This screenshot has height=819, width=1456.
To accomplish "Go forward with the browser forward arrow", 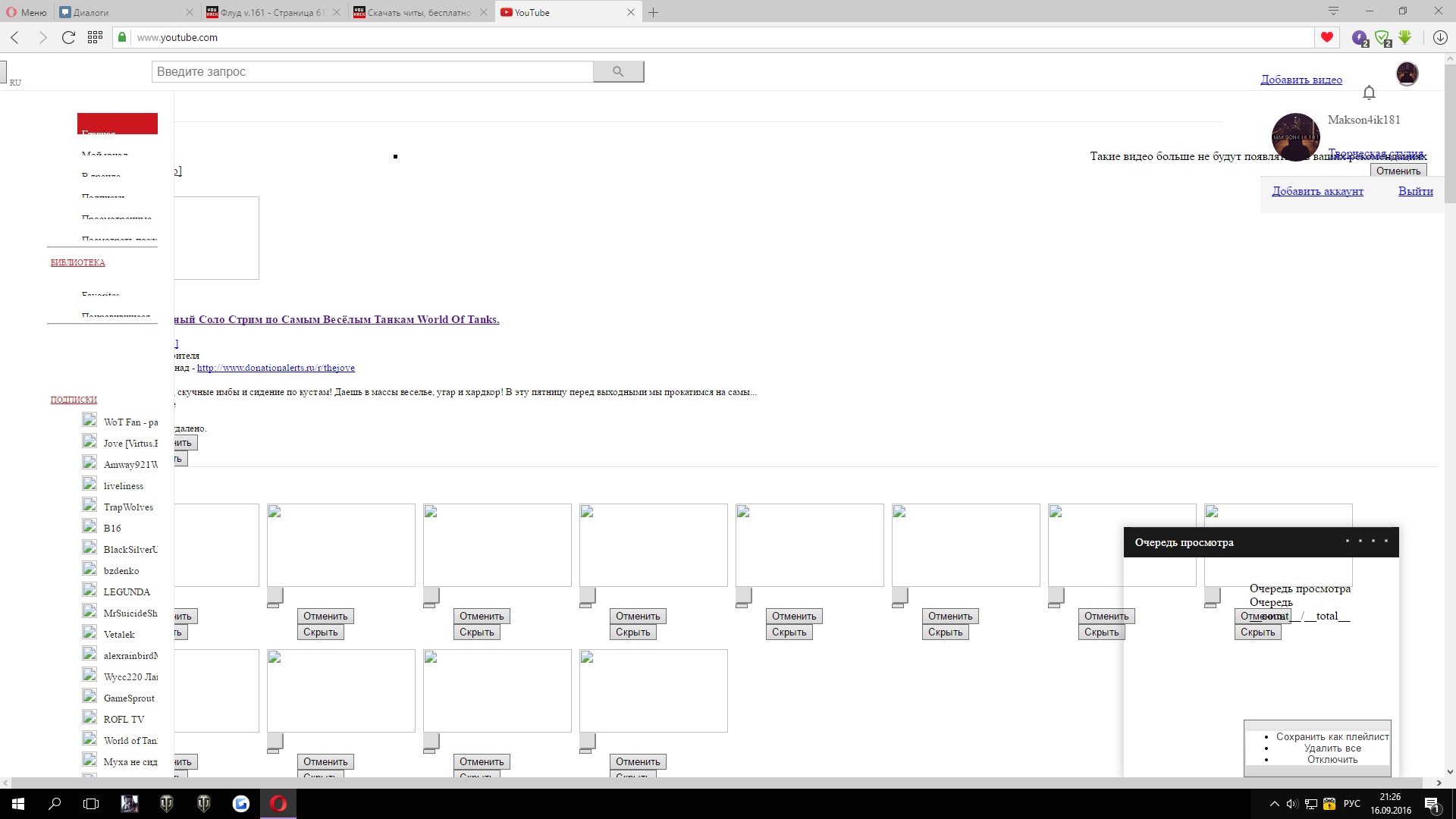I will (x=42, y=37).
